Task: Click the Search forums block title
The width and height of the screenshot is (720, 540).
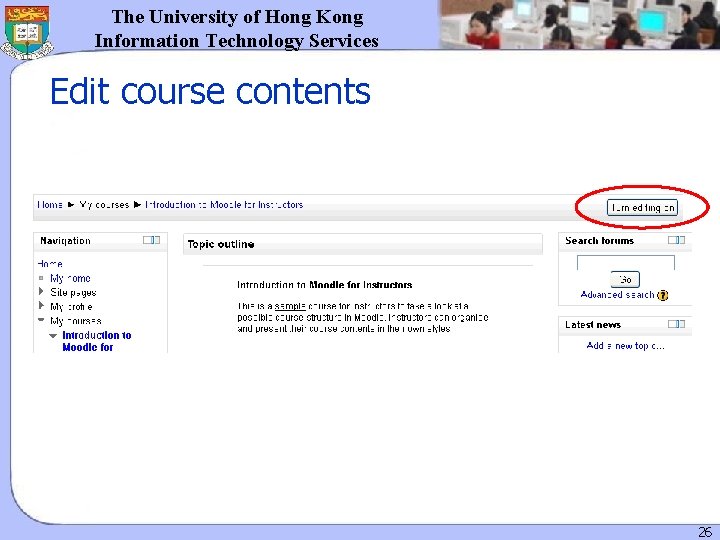Action: pos(599,241)
